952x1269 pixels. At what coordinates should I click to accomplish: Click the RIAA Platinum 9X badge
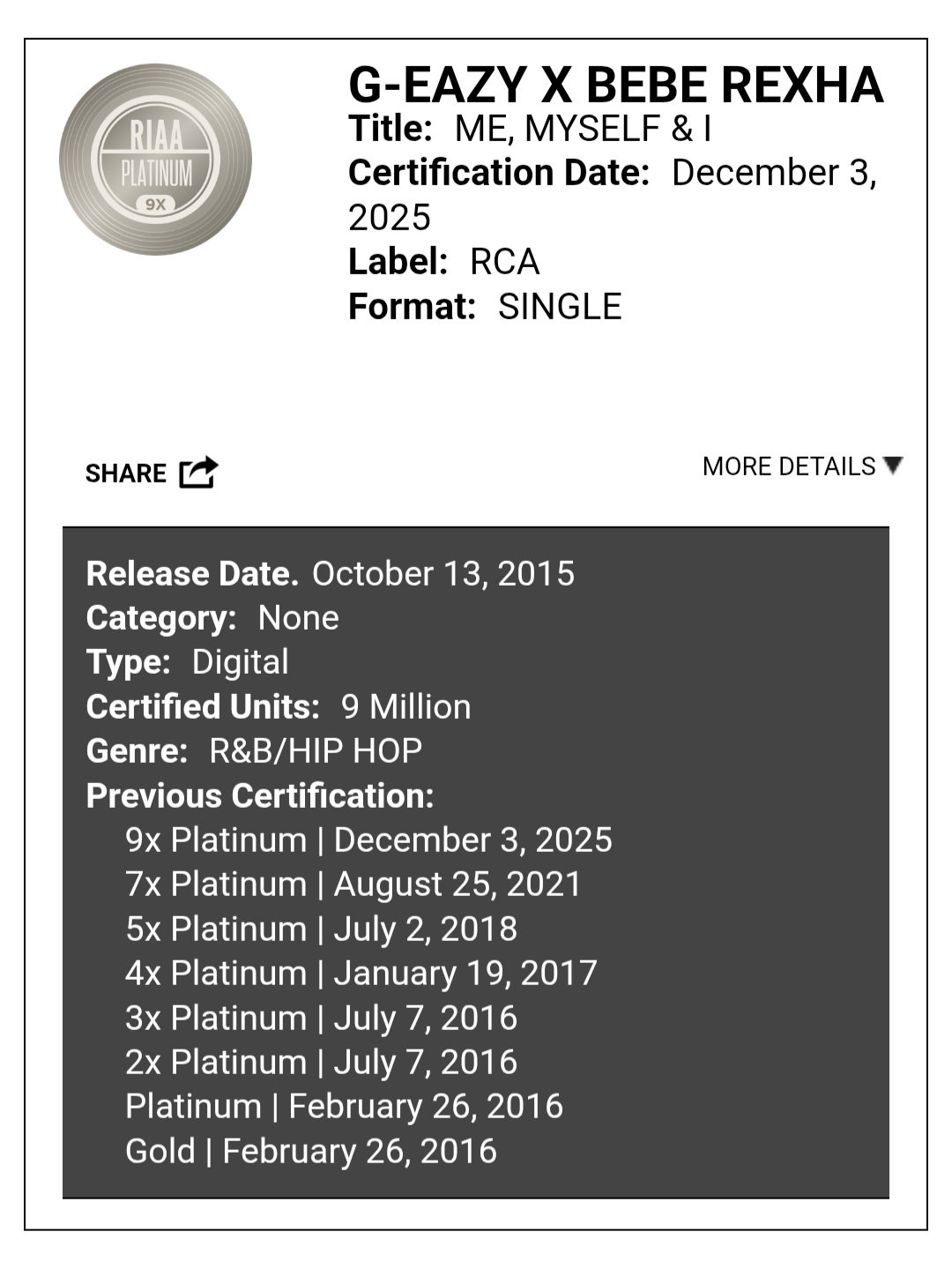(155, 160)
